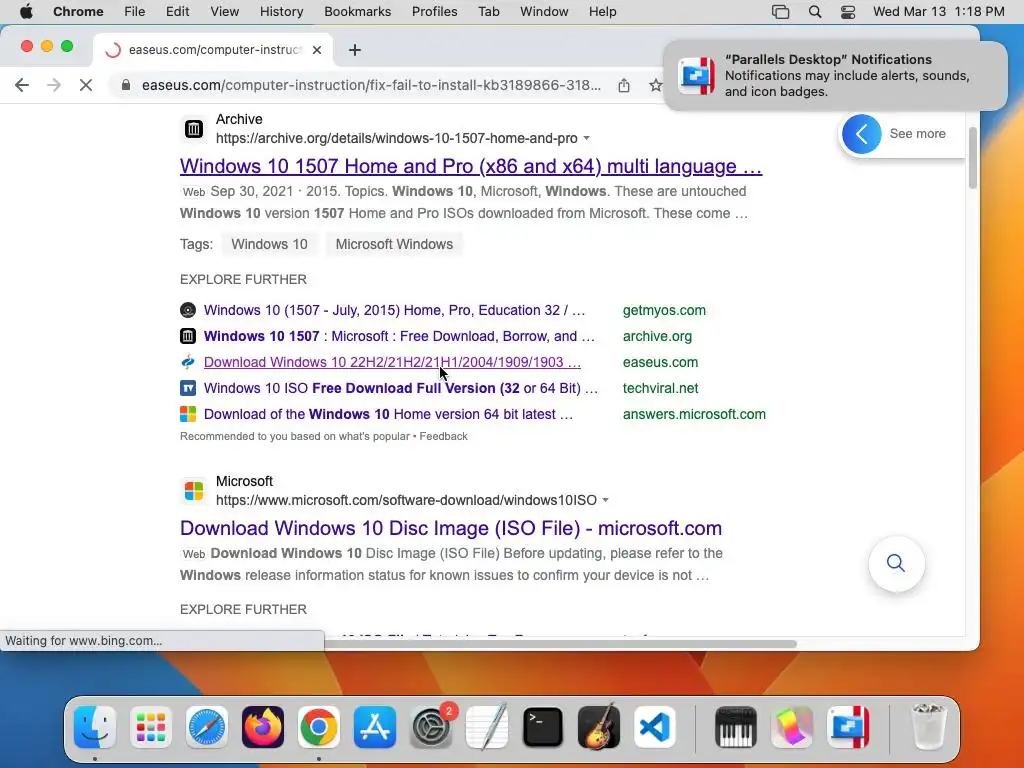
Task: Launch Firefox from the dock
Action: click(263, 727)
